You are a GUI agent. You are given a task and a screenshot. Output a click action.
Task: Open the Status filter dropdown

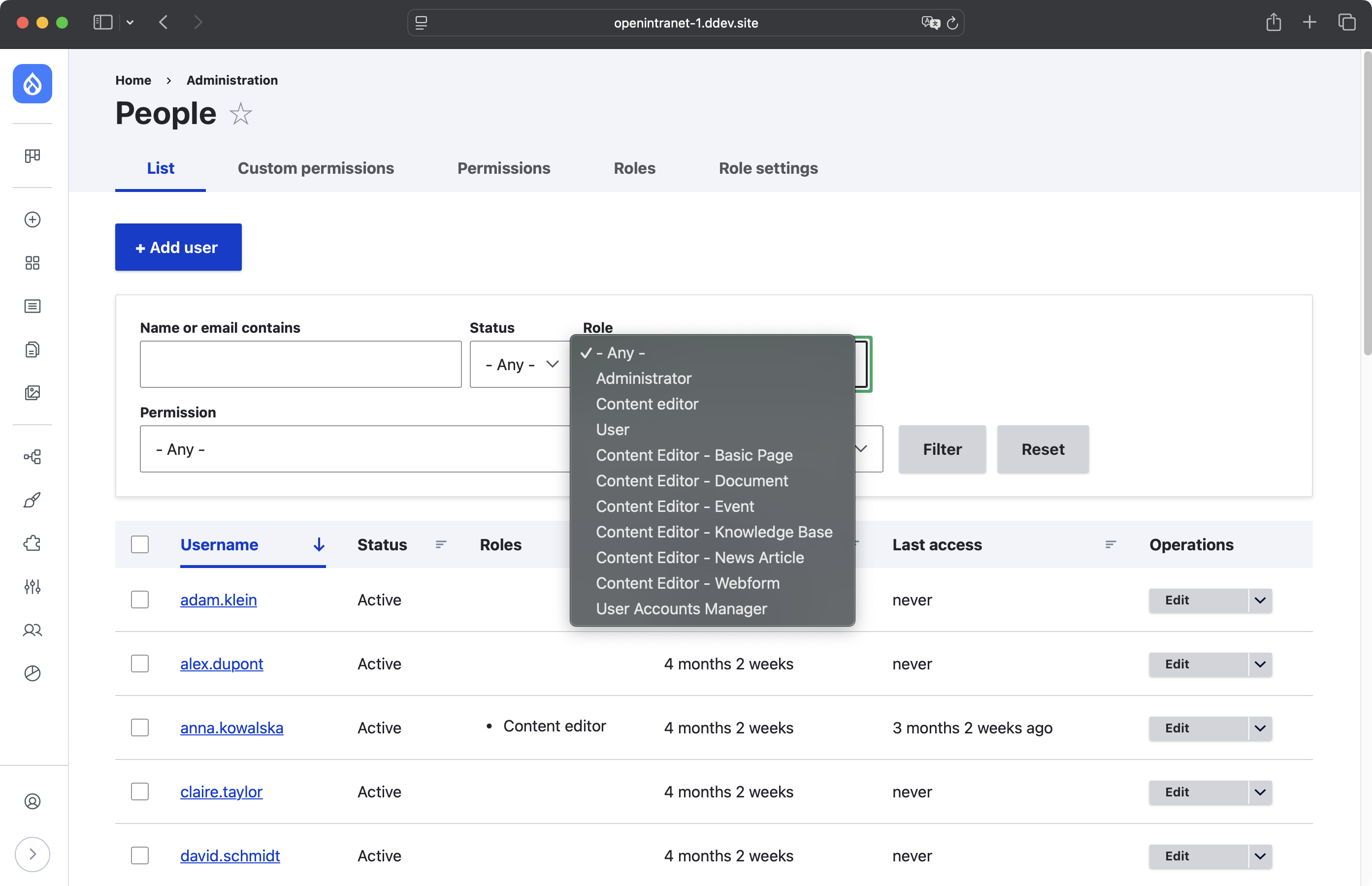pyautogui.click(x=521, y=364)
